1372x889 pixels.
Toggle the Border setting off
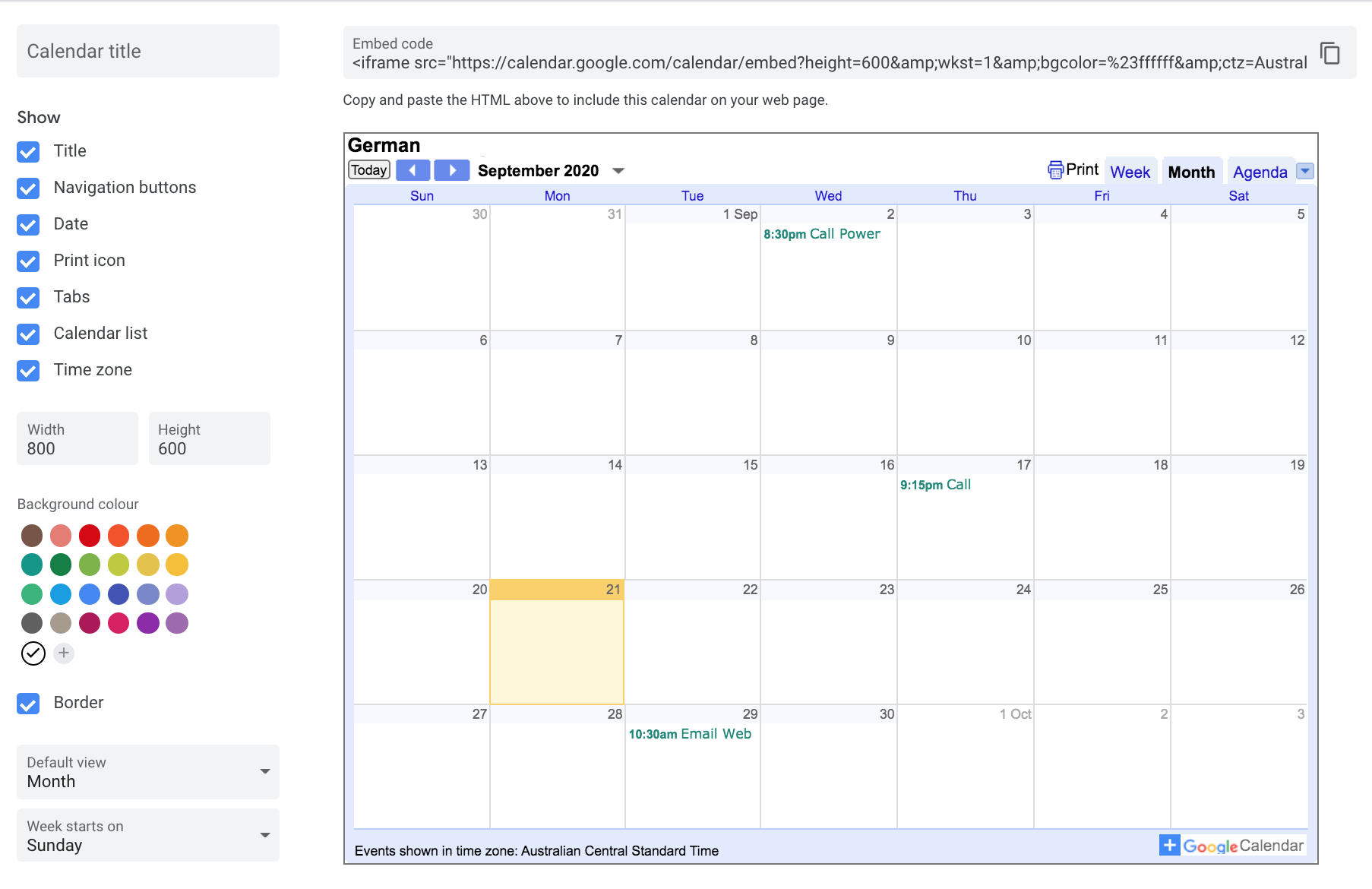[x=27, y=704]
